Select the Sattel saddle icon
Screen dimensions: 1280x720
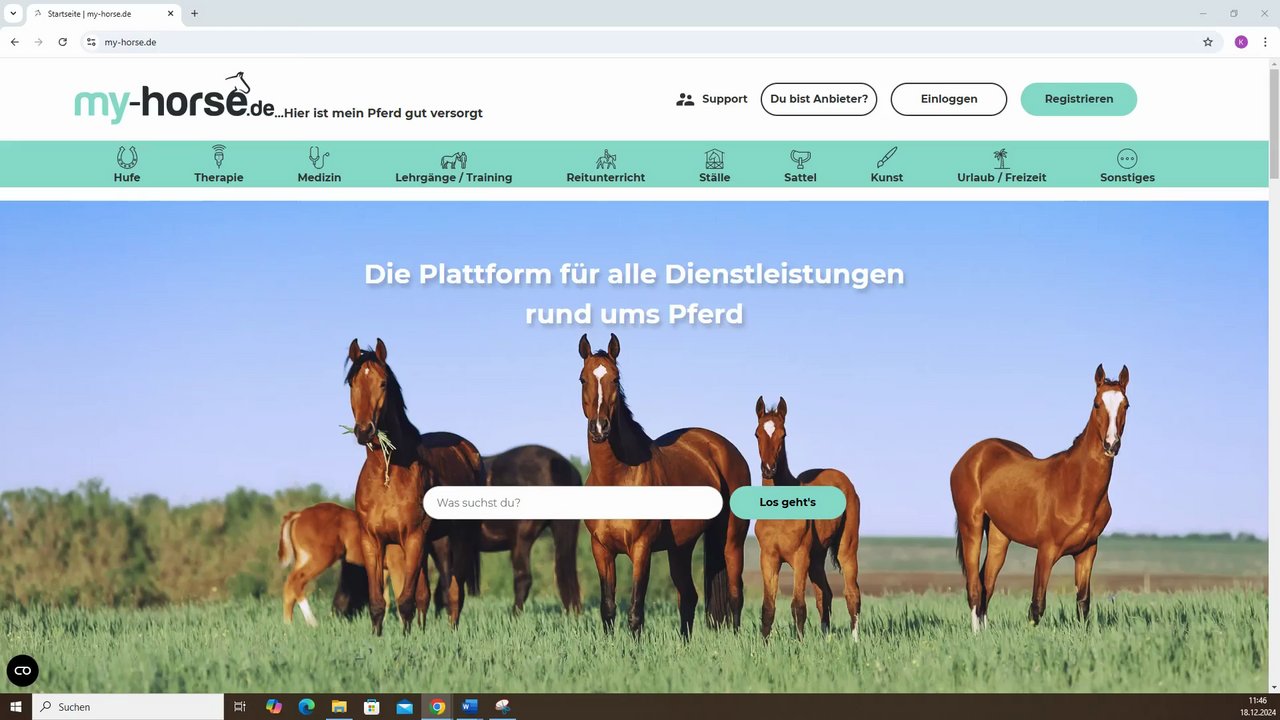click(x=800, y=159)
